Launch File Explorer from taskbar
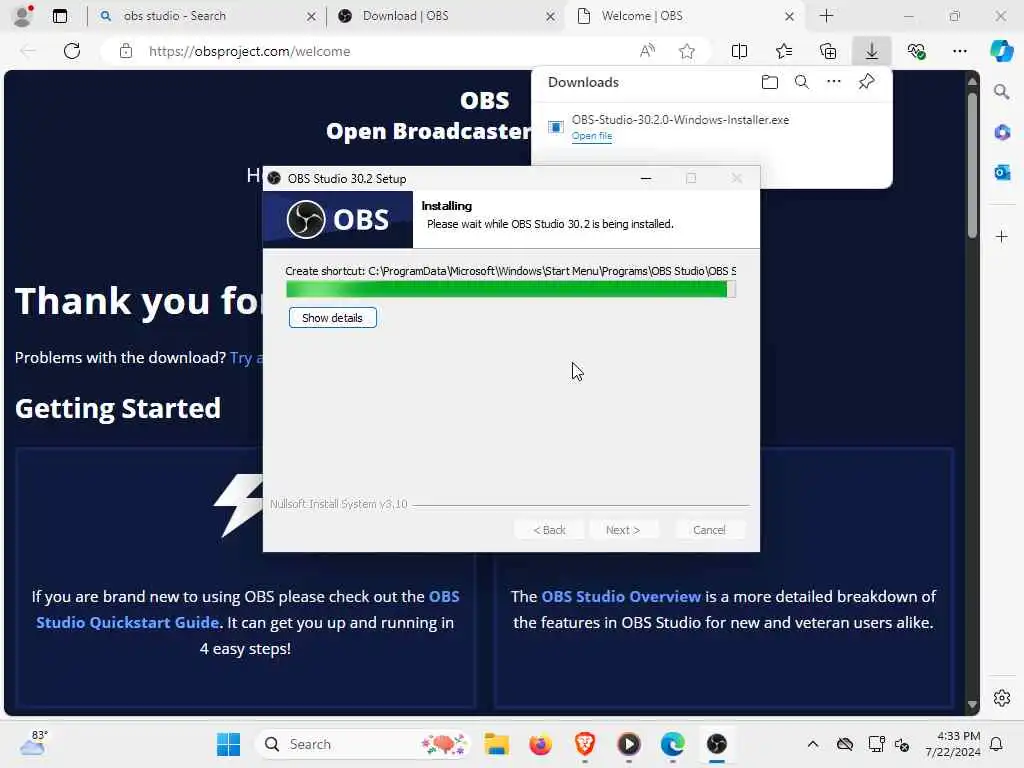1024x768 pixels. pyautogui.click(x=496, y=744)
